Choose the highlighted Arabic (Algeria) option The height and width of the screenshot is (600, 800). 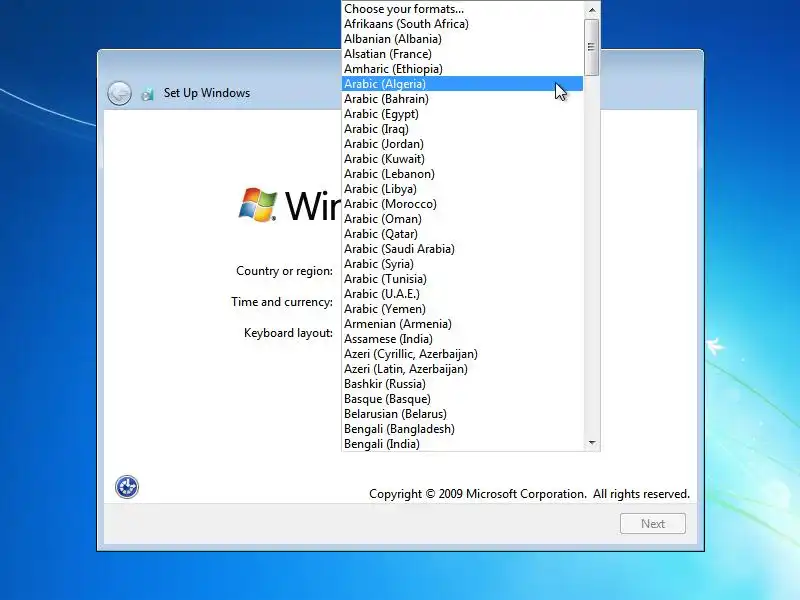point(462,84)
